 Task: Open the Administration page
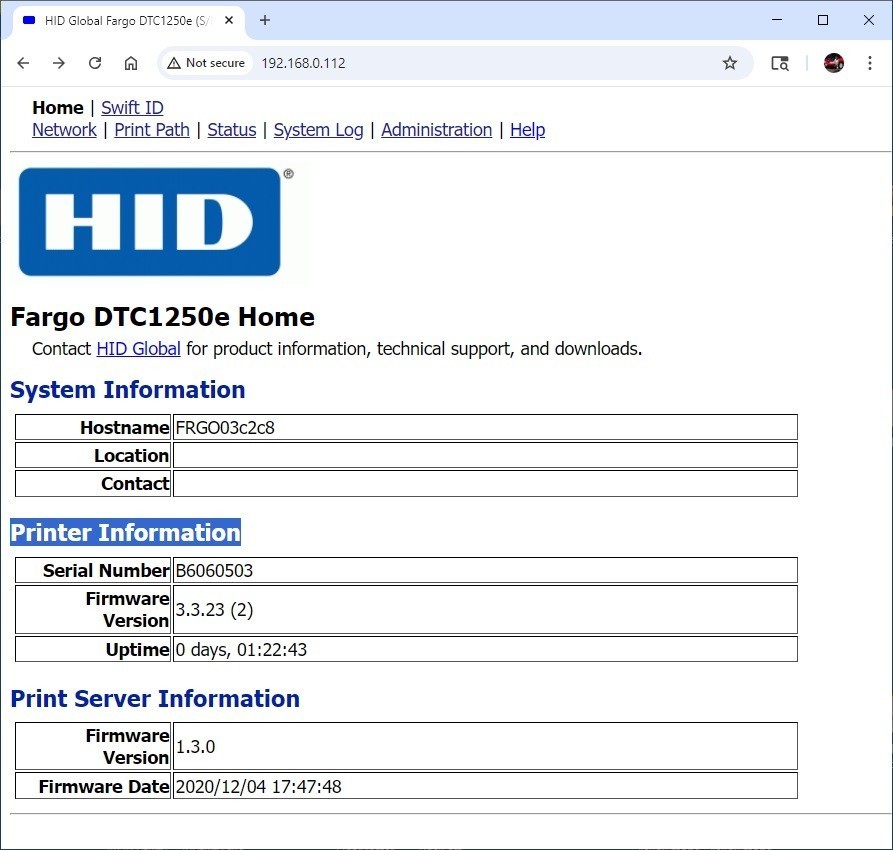(x=436, y=130)
